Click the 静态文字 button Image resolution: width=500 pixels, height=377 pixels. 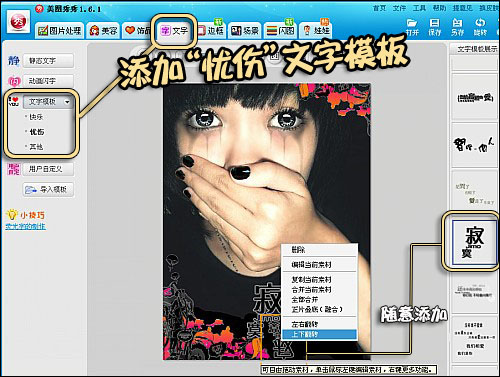point(48,61)
